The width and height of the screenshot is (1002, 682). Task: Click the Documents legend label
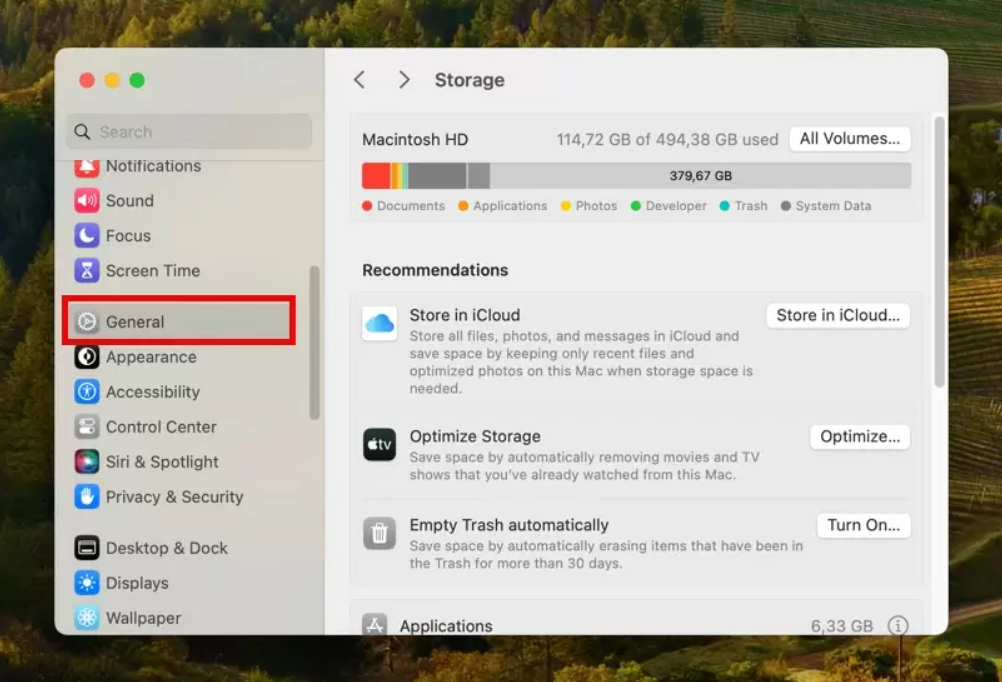point(410,206)
